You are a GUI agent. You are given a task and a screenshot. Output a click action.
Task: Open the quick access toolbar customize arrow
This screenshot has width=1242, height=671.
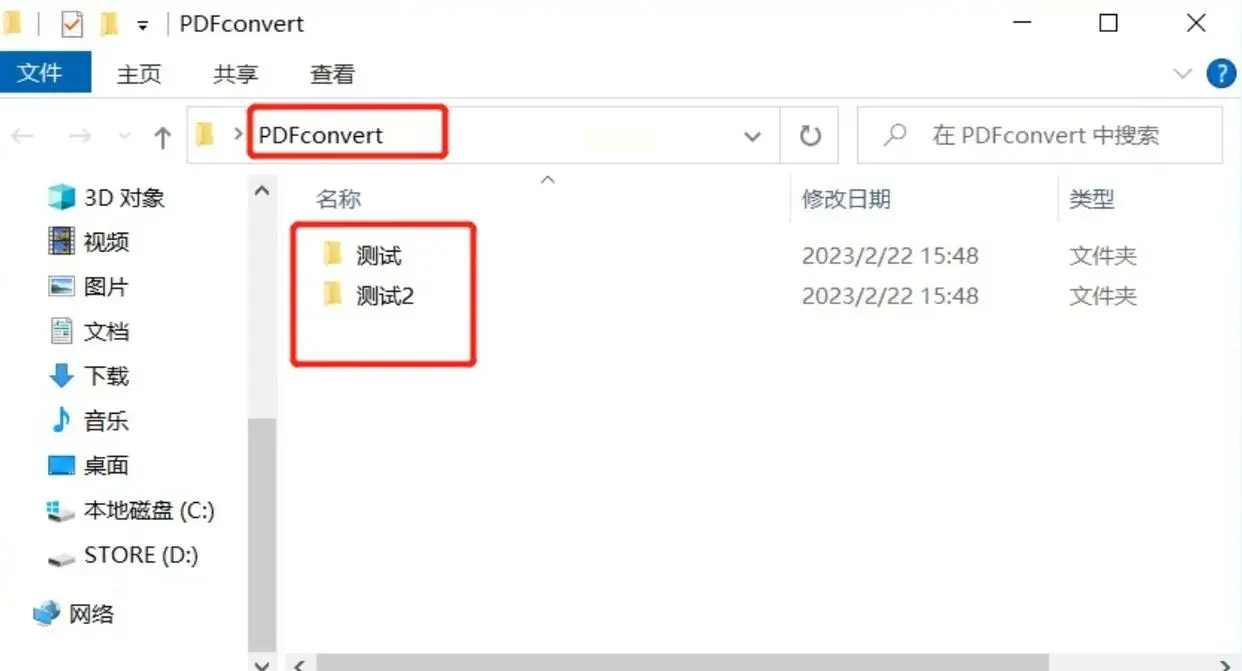tap(143, 25)
